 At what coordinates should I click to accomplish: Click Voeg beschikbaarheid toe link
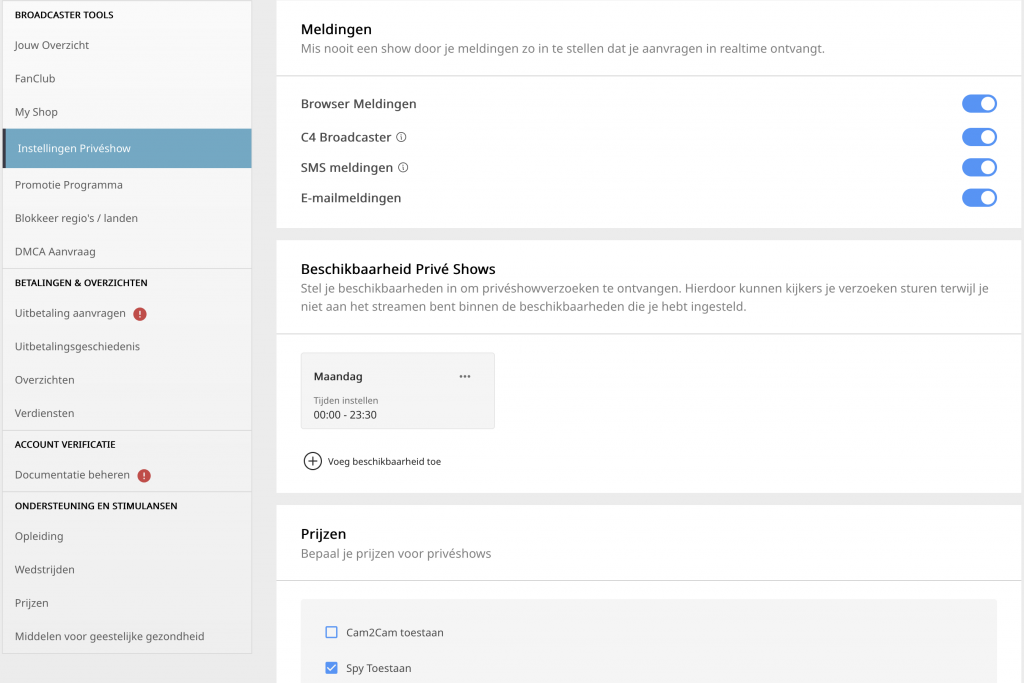coord(384,462)
